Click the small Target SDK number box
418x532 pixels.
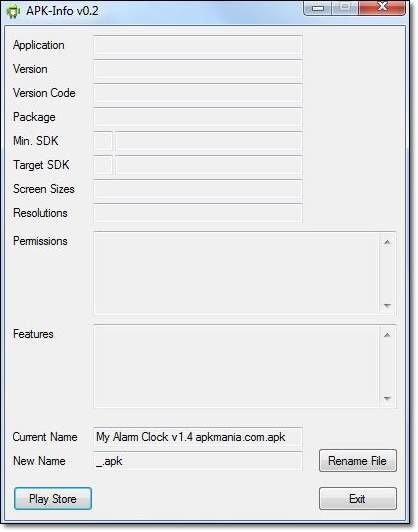pos(103,166)
